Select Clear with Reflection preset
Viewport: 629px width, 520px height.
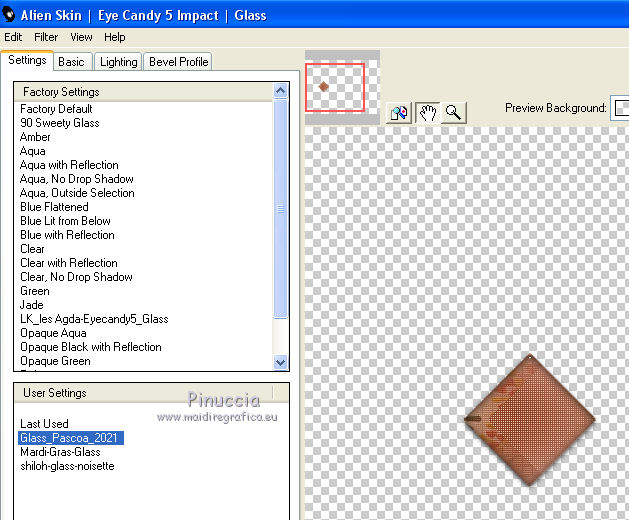coord(69,263)
